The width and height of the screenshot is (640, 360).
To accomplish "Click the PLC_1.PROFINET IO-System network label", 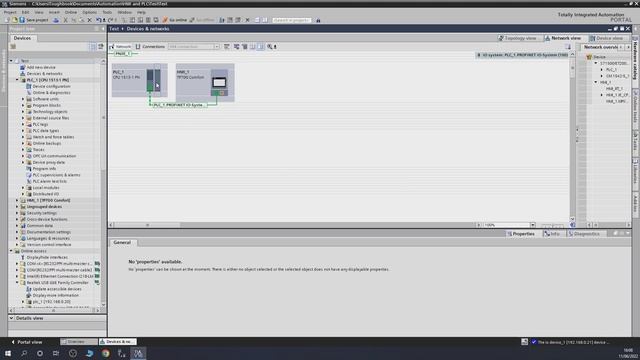I will (178, 105).
